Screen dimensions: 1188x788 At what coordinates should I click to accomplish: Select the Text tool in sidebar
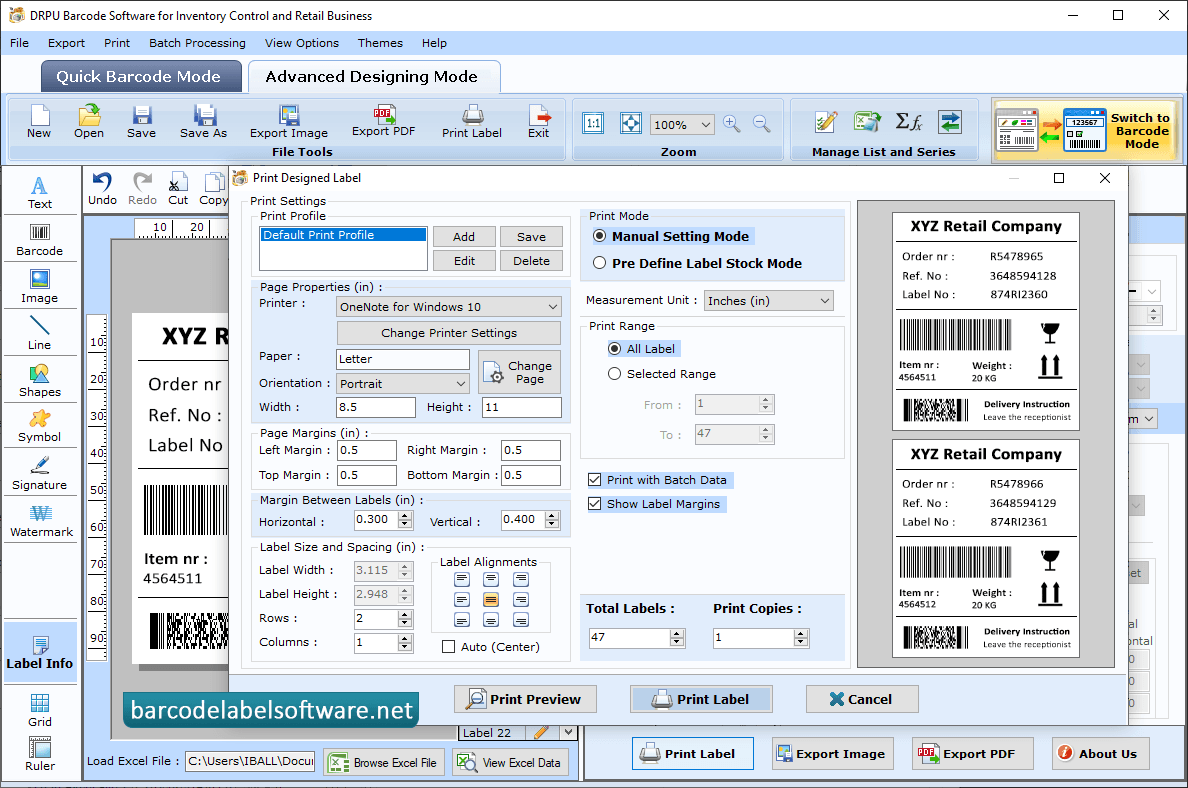39,192
